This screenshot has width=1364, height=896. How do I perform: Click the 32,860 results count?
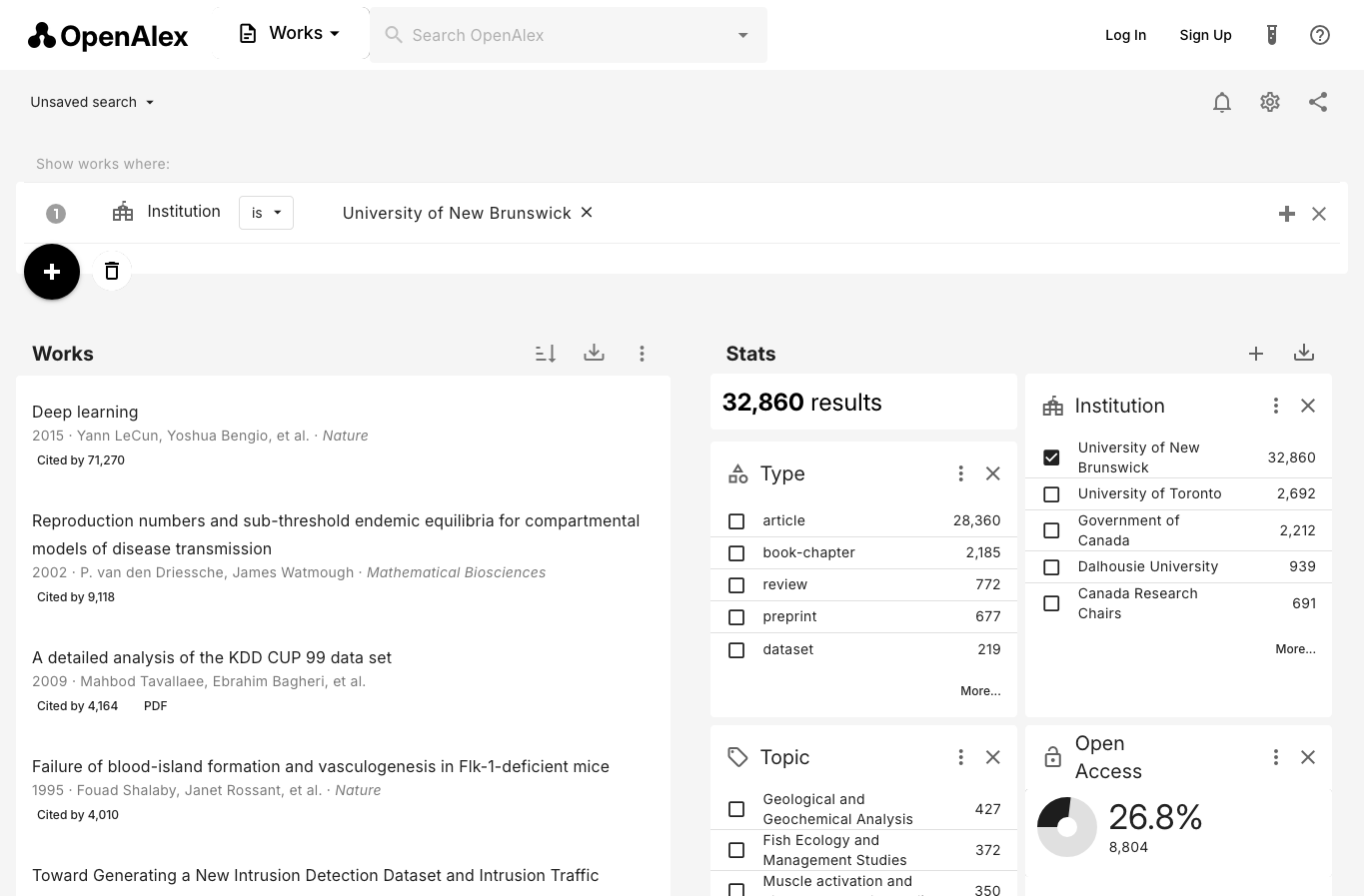[801, 403]
